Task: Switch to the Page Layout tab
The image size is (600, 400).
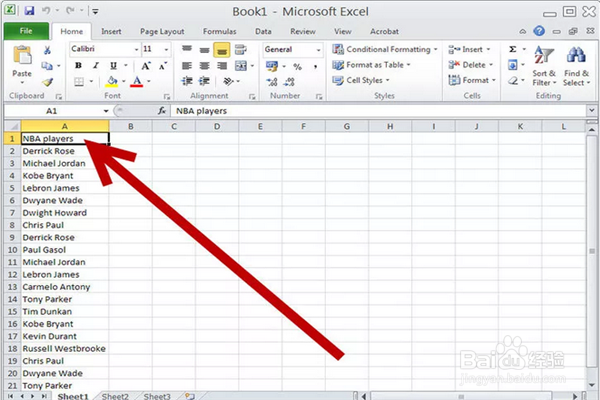Action: click(162, 32)
